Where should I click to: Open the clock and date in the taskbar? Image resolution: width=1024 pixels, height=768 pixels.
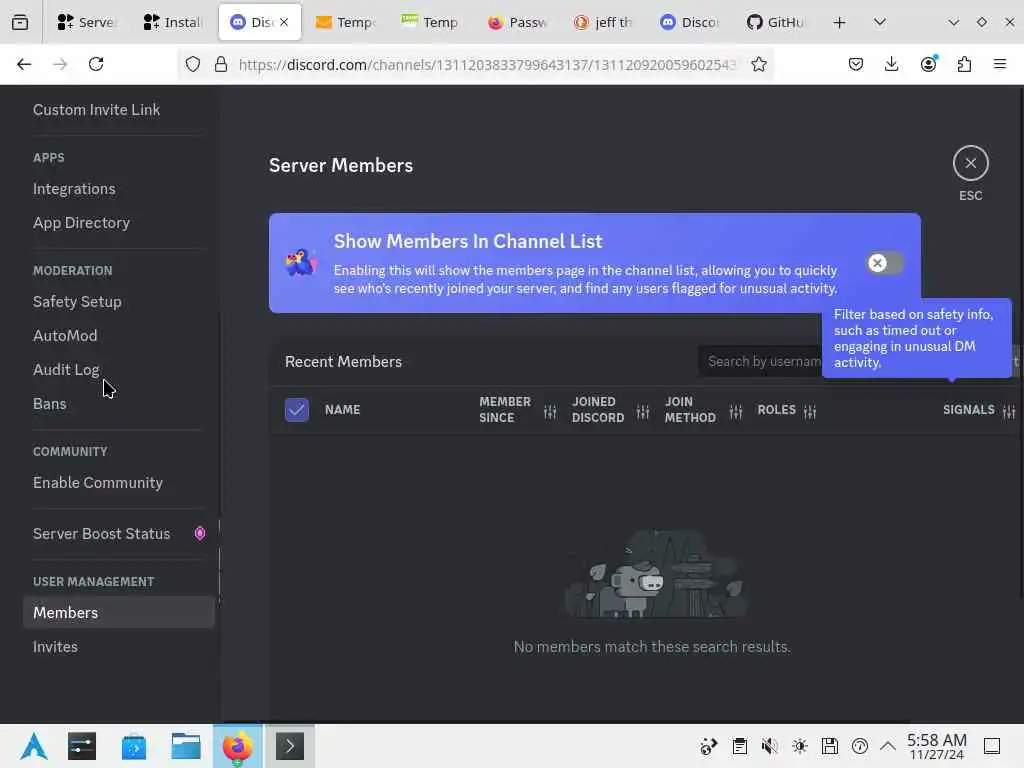[936, 746]
